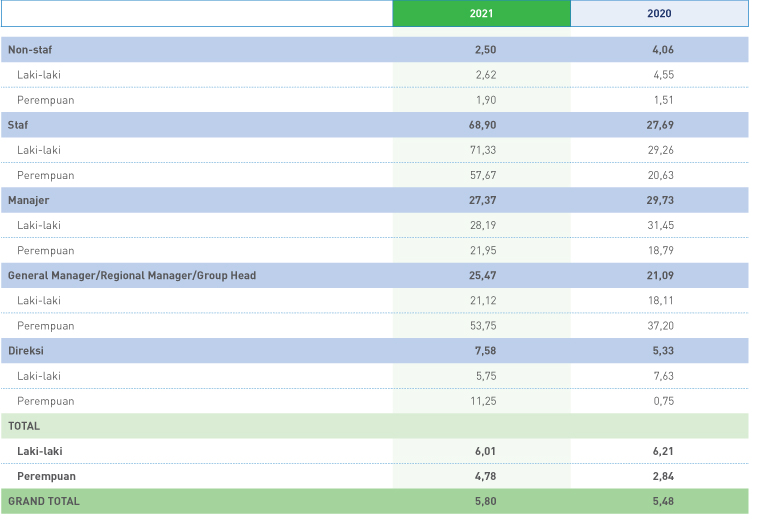
Task: Select value 21,95 for Manajer Perempuan
Action: tap(483, 250)
